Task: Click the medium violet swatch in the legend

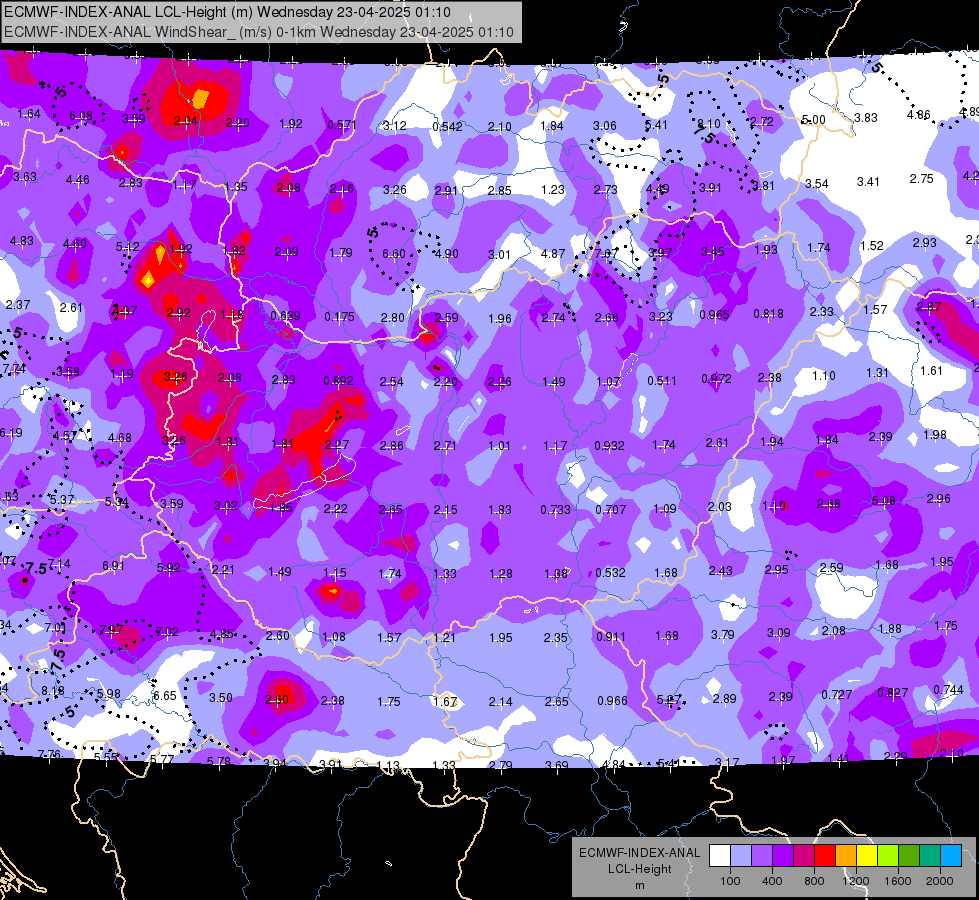Action: point(762,855)
